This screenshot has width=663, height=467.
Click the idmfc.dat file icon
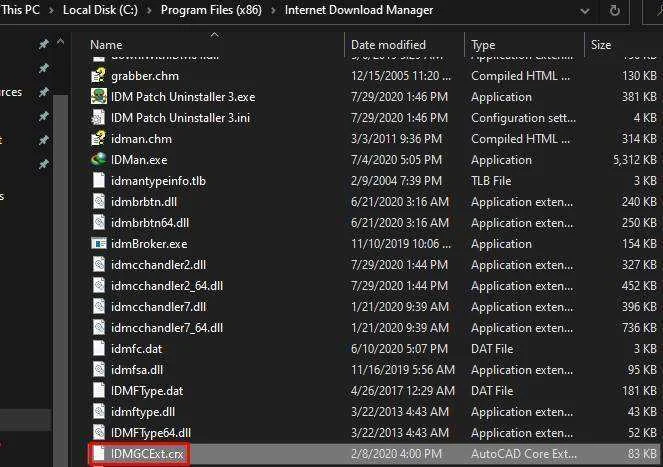[99, 349]
